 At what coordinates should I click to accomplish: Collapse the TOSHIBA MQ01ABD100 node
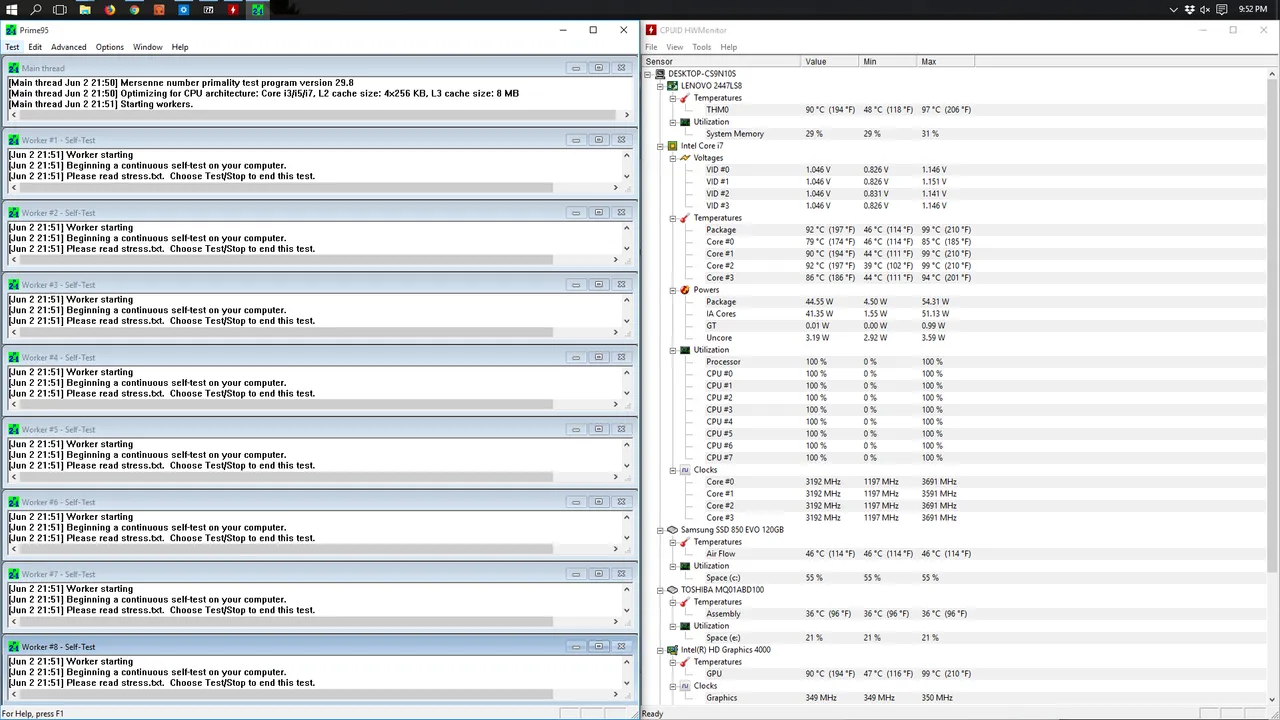tap(660, 590)
